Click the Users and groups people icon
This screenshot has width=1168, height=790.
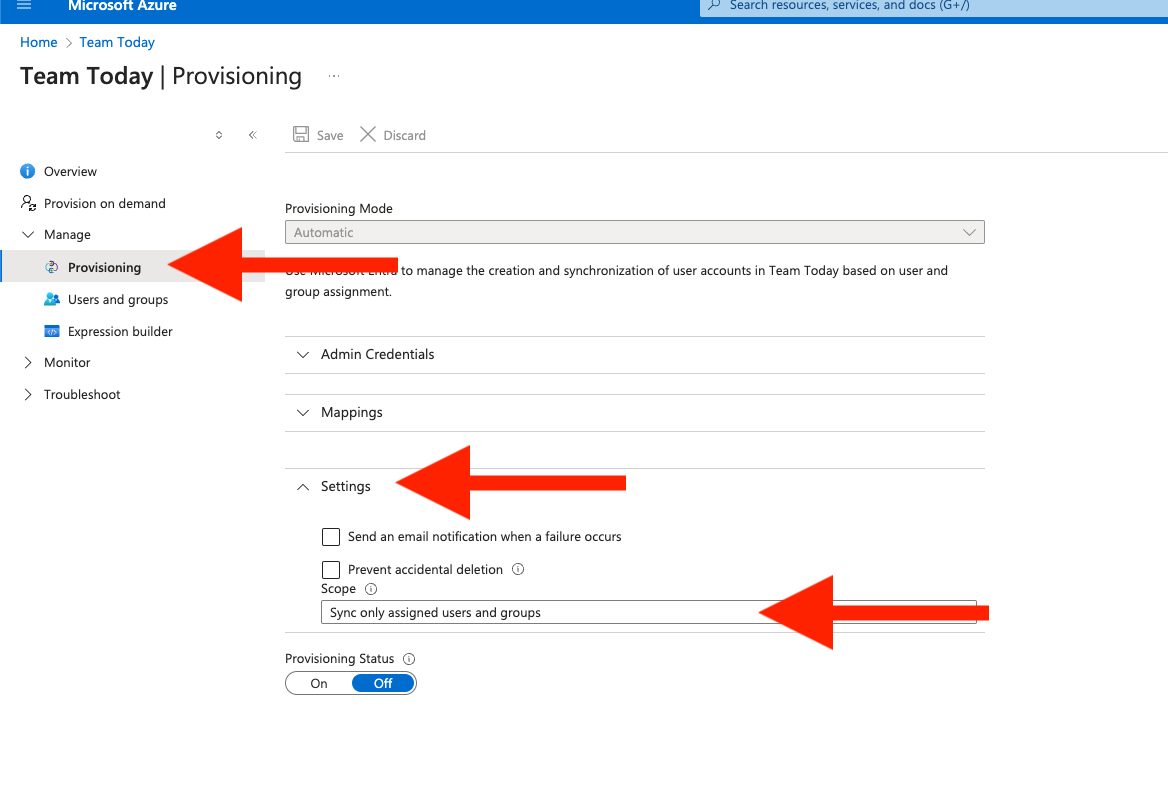pos(51,299)
